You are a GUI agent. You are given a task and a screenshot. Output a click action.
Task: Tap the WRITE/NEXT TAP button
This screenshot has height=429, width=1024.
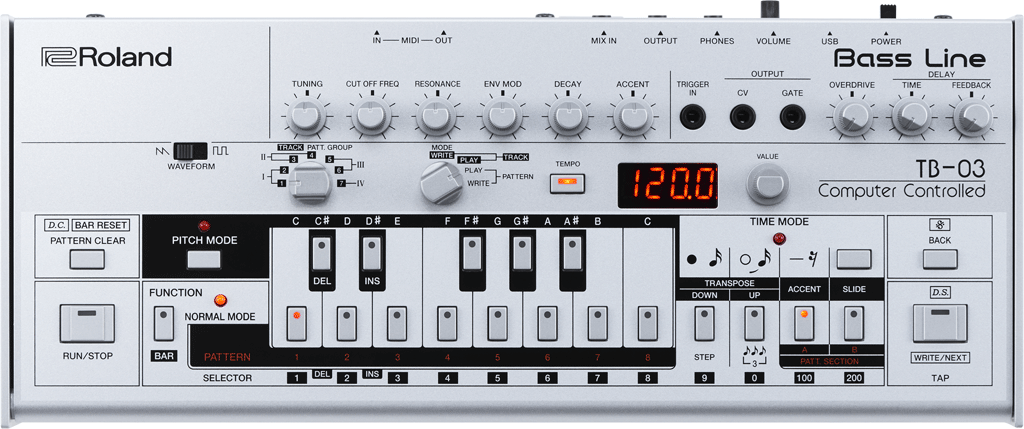click(x=940, y=323)
